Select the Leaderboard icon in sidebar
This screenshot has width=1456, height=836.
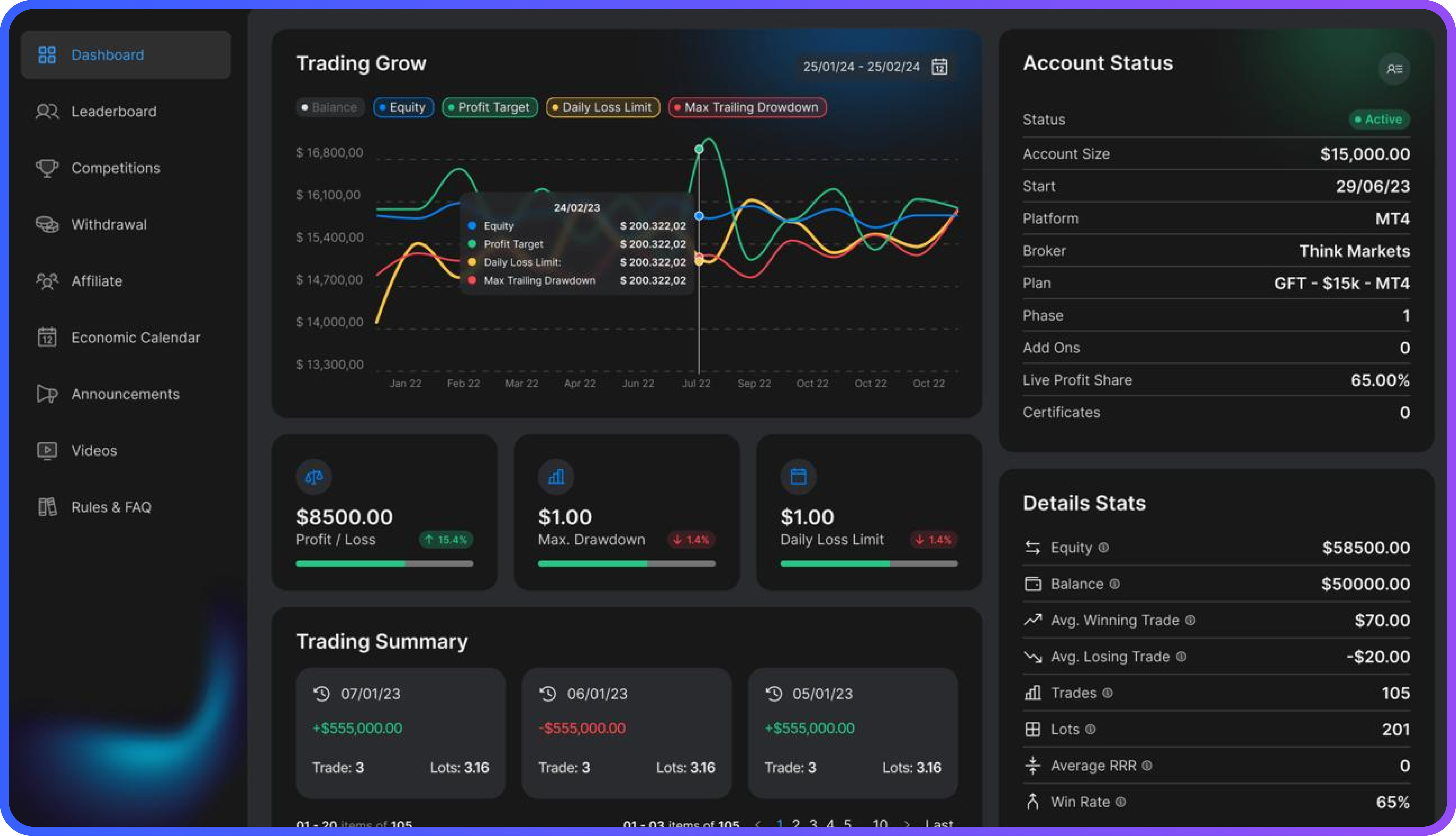tap(47, 111)
